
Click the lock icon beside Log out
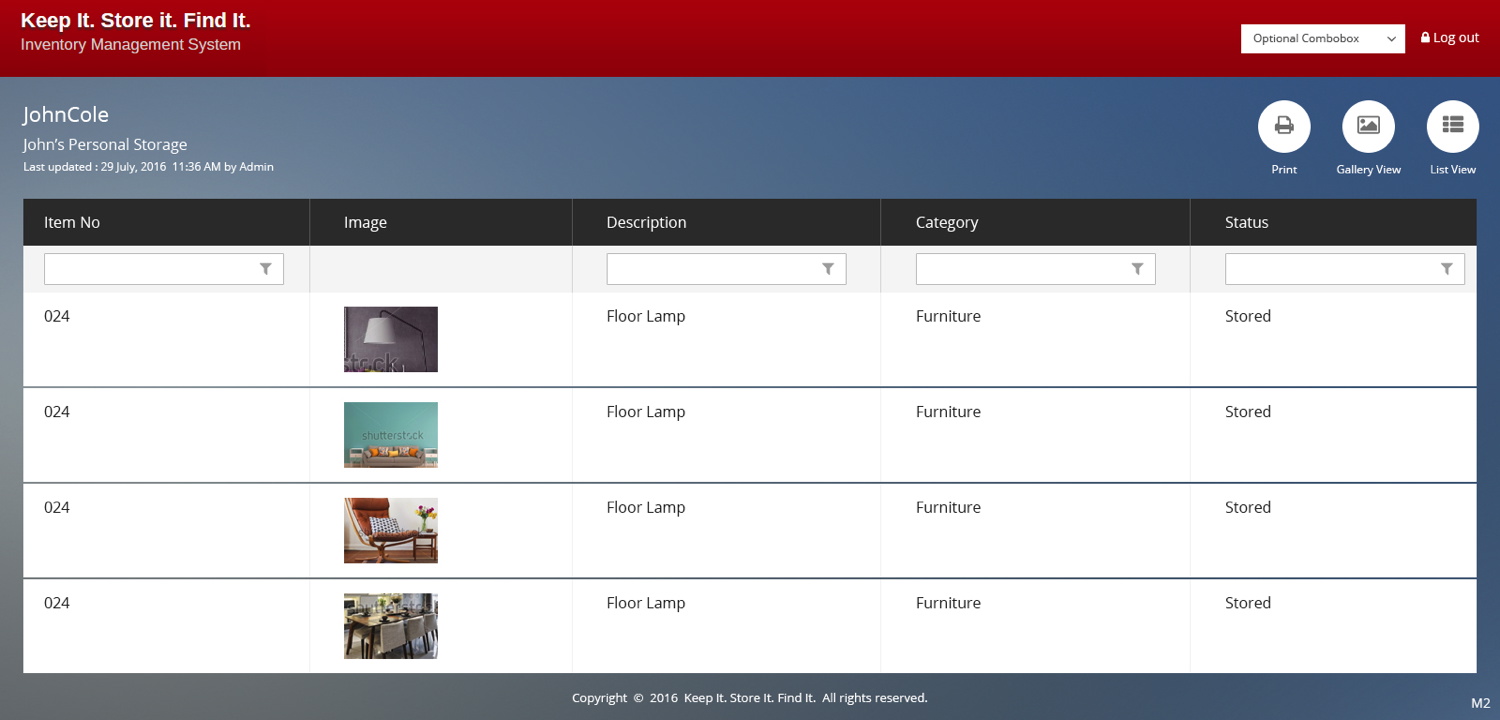(1425, 38)
